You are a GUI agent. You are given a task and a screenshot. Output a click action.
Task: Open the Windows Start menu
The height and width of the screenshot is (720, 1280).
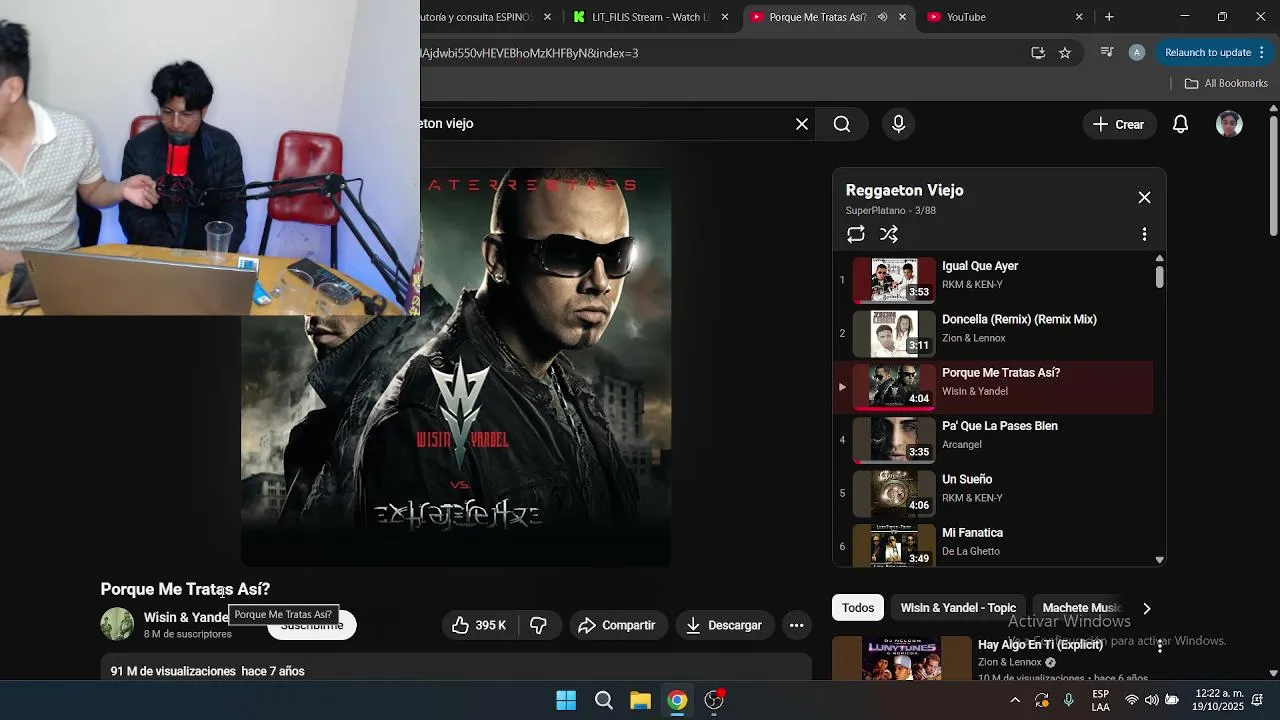point(566,700)
